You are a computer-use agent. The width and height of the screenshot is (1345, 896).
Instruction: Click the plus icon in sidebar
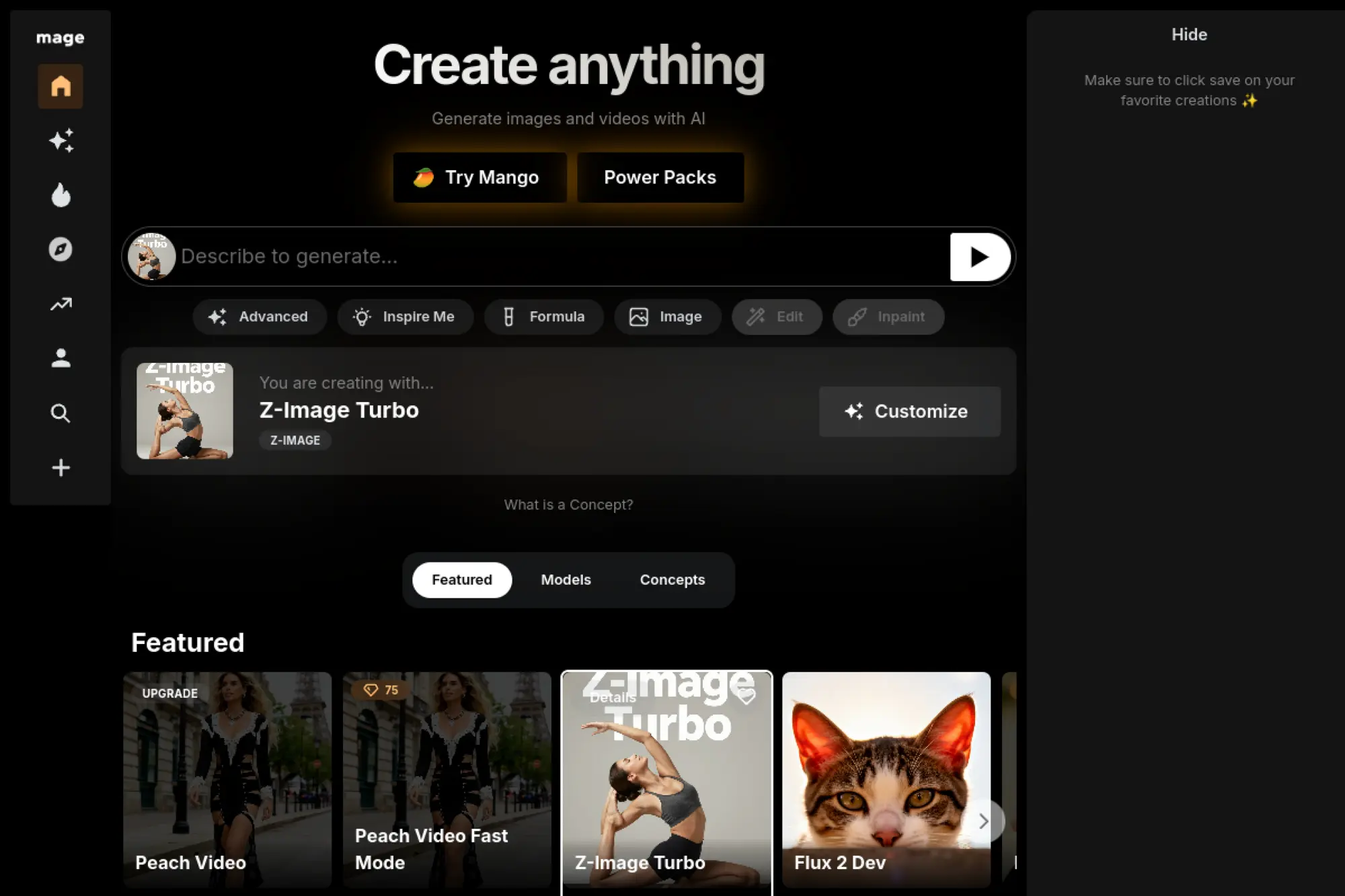61,468
